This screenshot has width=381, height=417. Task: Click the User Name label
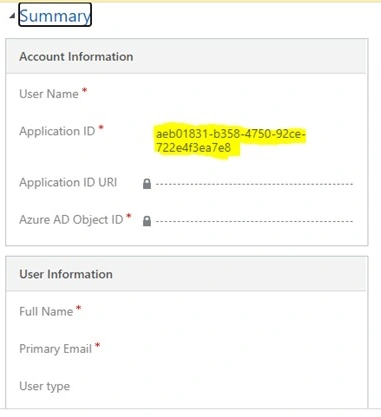point(49,94)
